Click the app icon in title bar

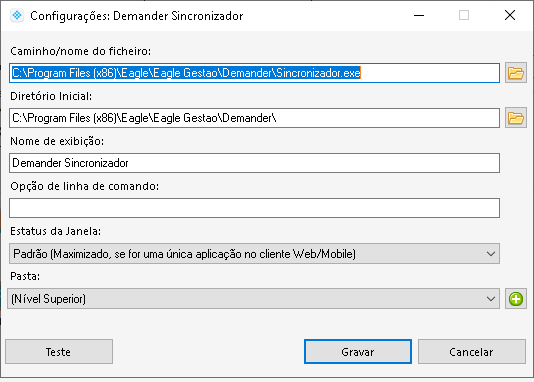click(17, 16)
